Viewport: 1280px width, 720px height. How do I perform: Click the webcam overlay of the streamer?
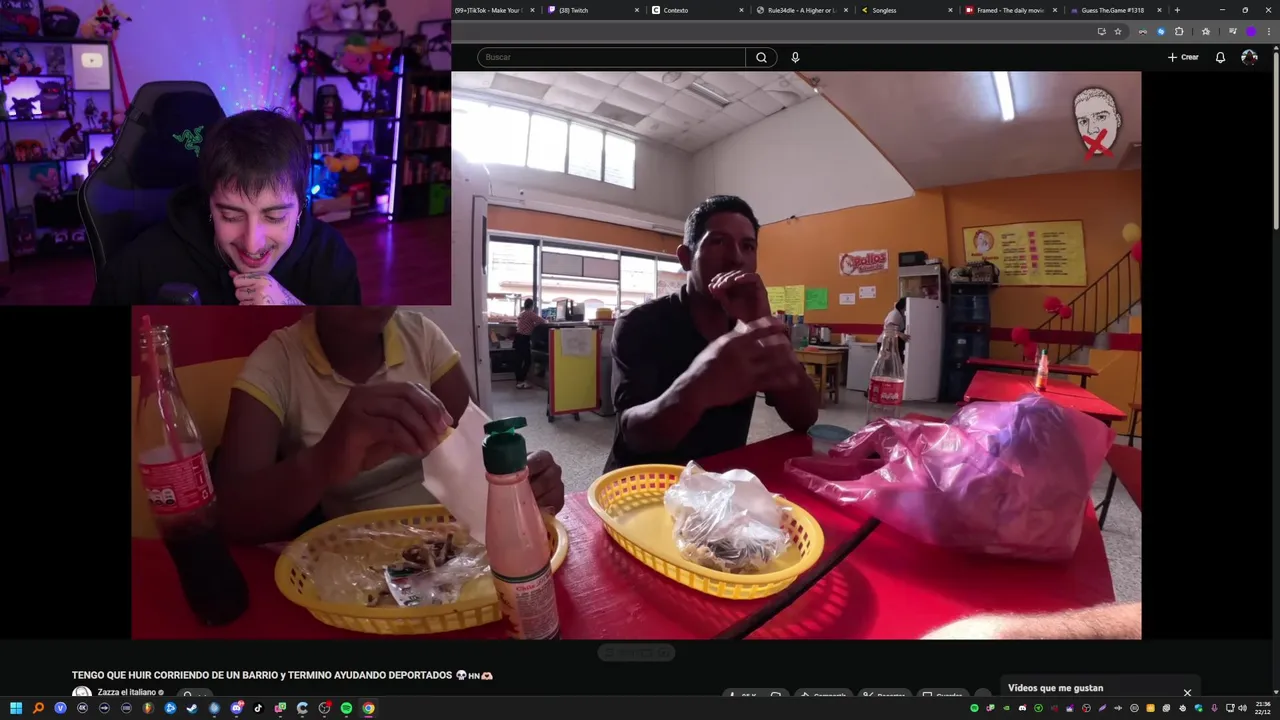[225, 152]
